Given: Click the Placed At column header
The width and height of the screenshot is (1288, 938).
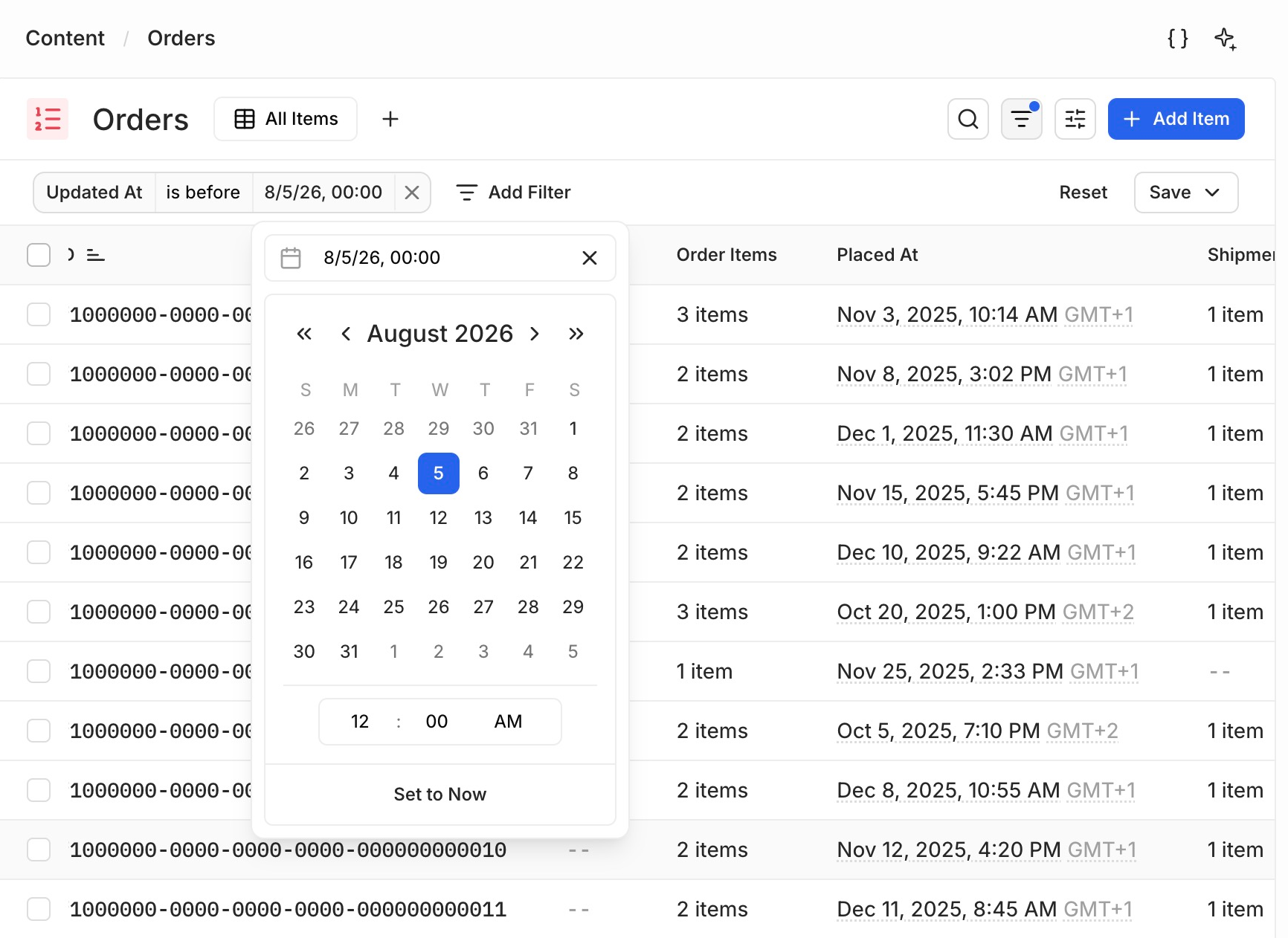Looking at the screenshot, I should 878,255.
